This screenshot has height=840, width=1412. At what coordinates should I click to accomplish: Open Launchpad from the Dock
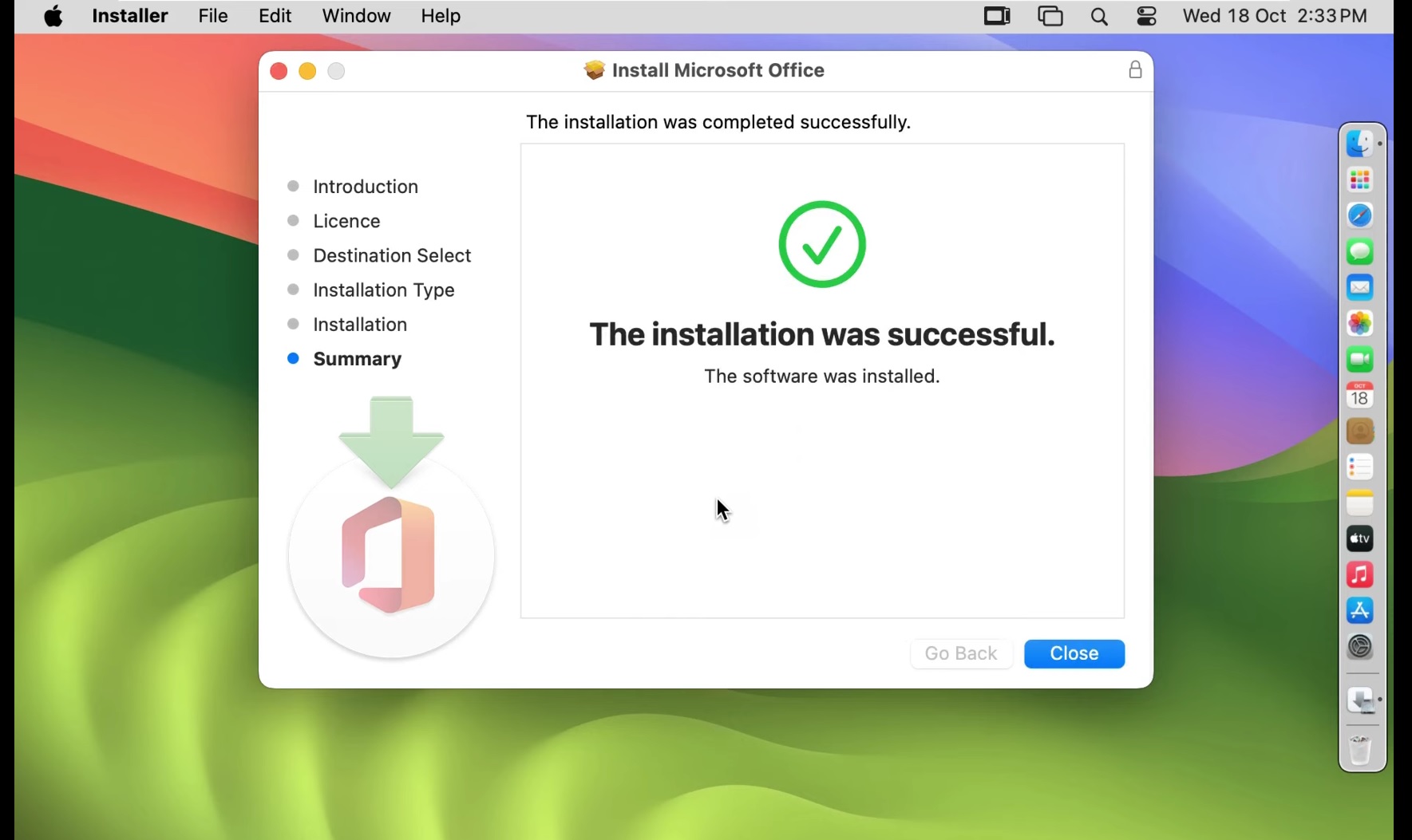click(x=1360, y=179)
